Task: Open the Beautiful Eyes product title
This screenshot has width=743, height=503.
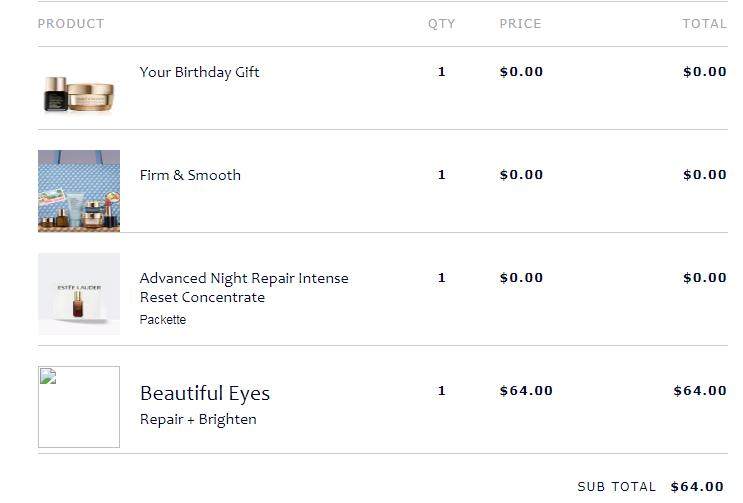Action: click(x=205, y=393)
